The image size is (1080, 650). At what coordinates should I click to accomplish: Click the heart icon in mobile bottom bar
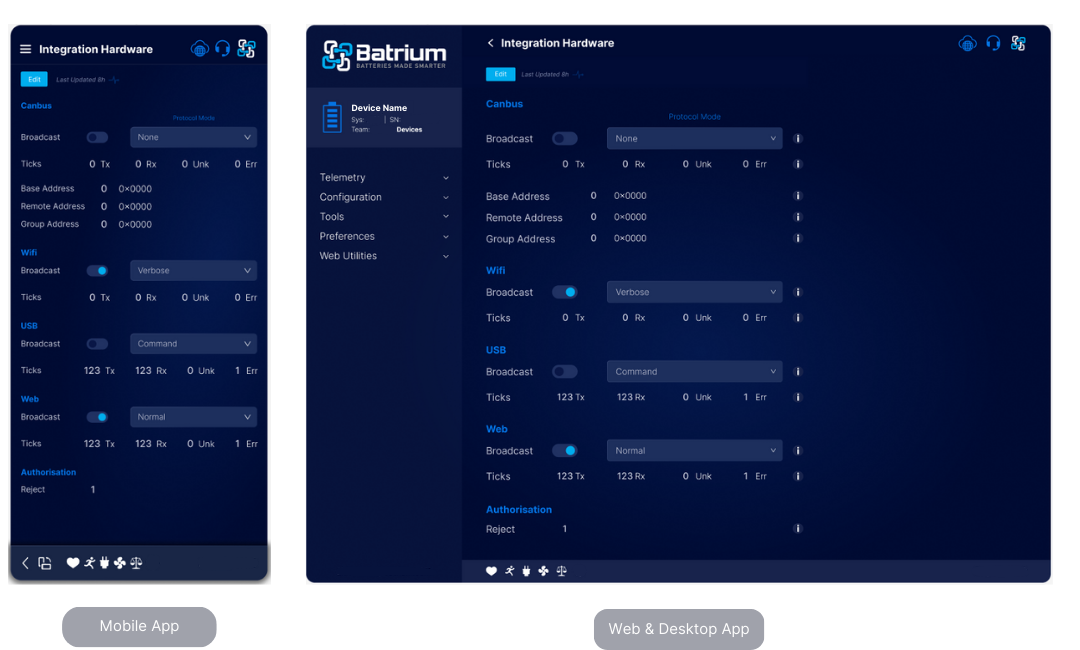coord(72,563)
